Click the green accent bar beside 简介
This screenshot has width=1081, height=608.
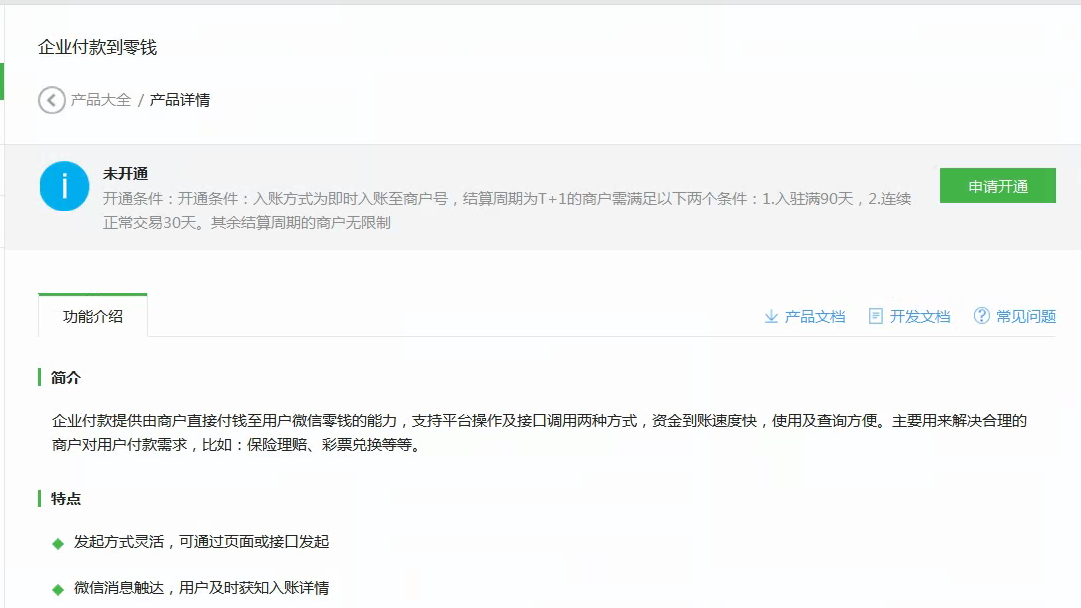40,377
